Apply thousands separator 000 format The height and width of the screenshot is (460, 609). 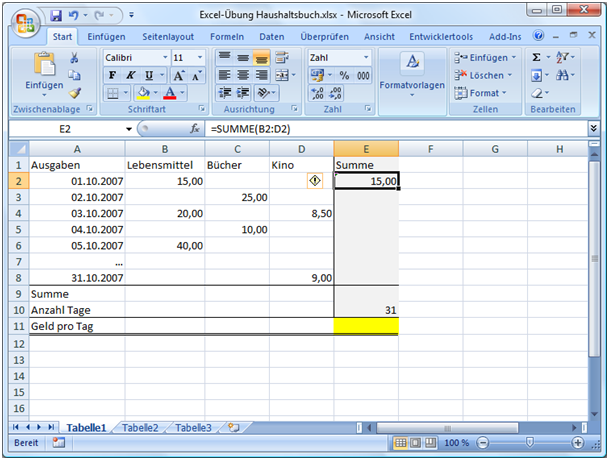[x=363, y=75]
